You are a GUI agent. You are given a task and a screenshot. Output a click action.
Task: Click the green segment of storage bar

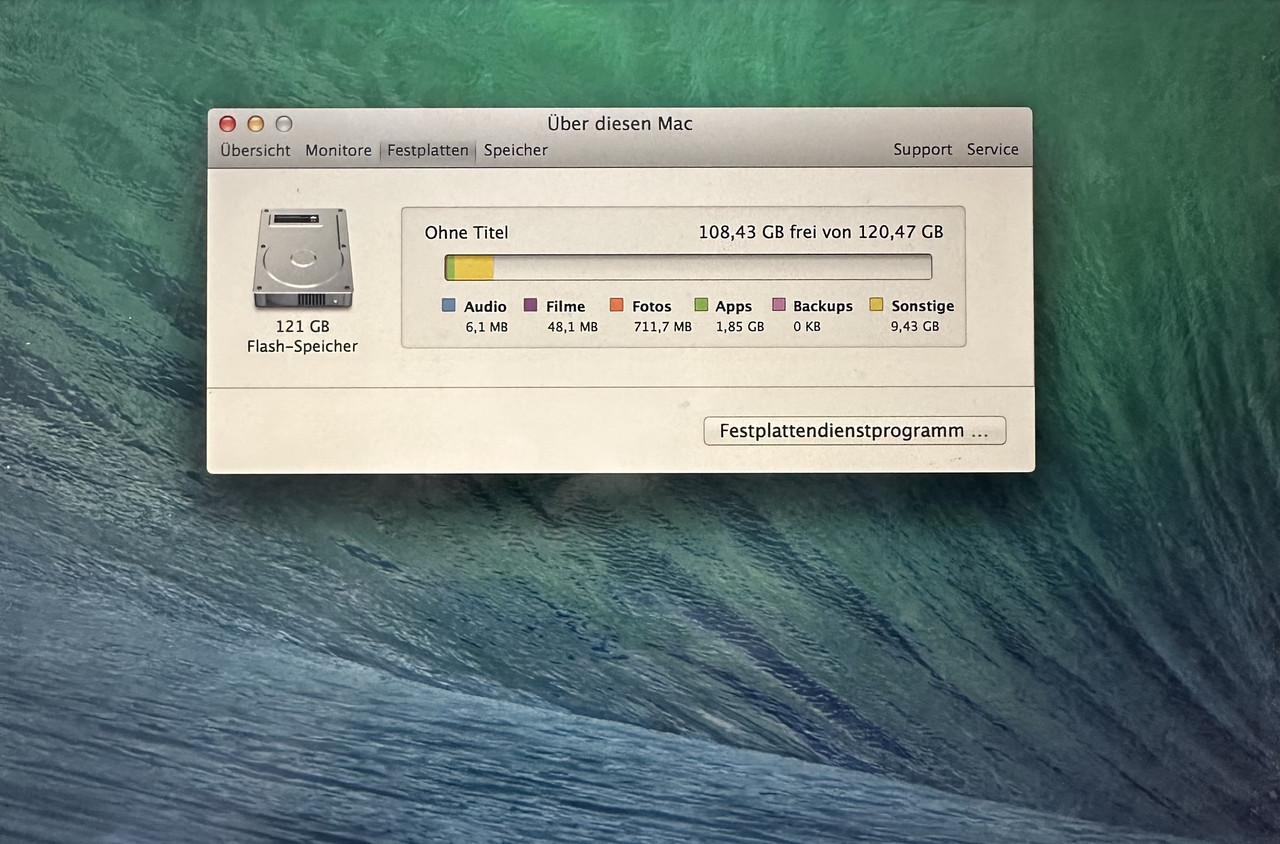[451, 267]
